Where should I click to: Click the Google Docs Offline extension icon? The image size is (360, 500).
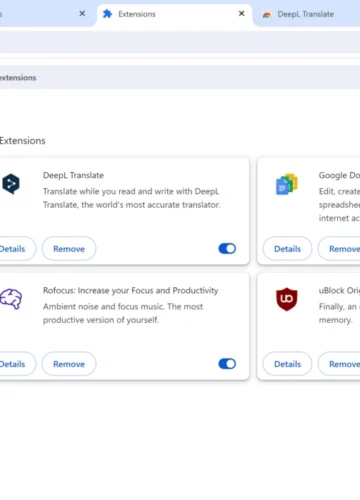(287, 184)
